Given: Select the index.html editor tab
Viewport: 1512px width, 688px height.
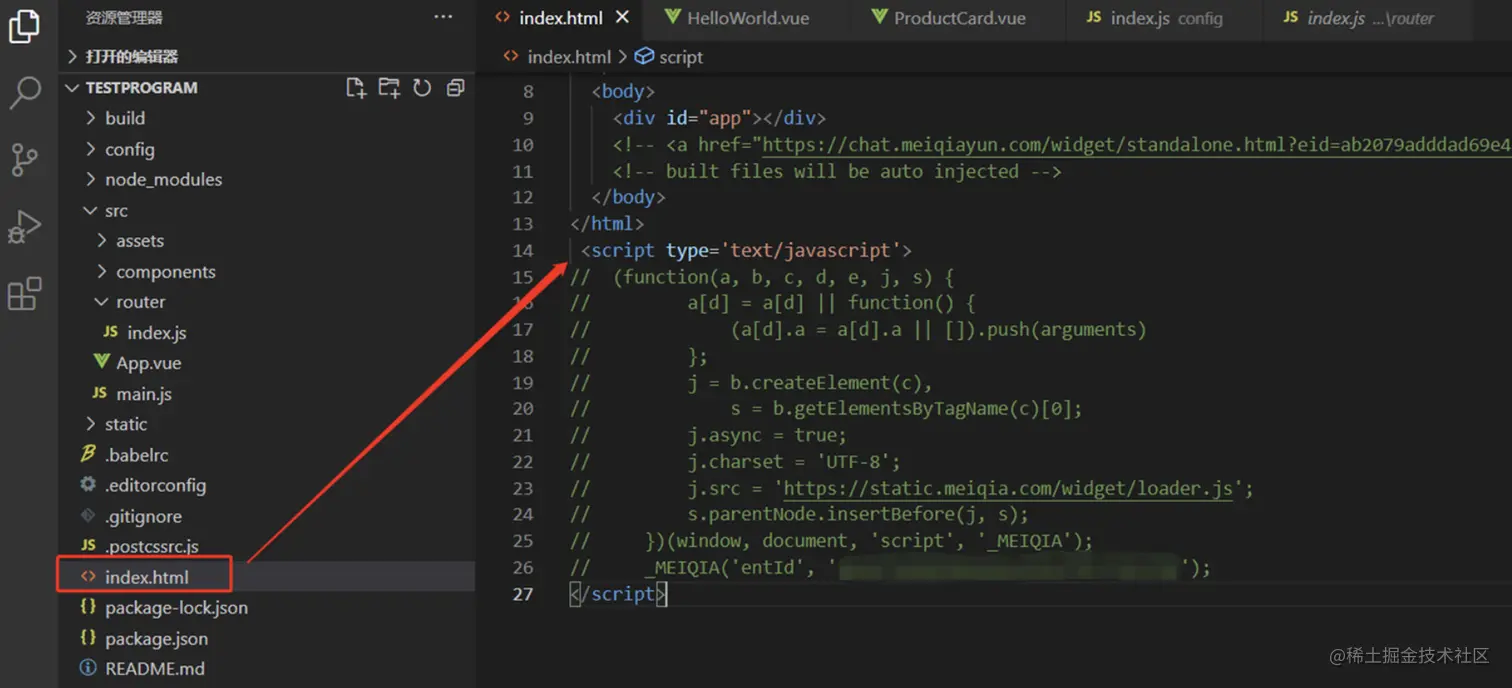Looking at the screenshot, I should click(x=563, y=18).
